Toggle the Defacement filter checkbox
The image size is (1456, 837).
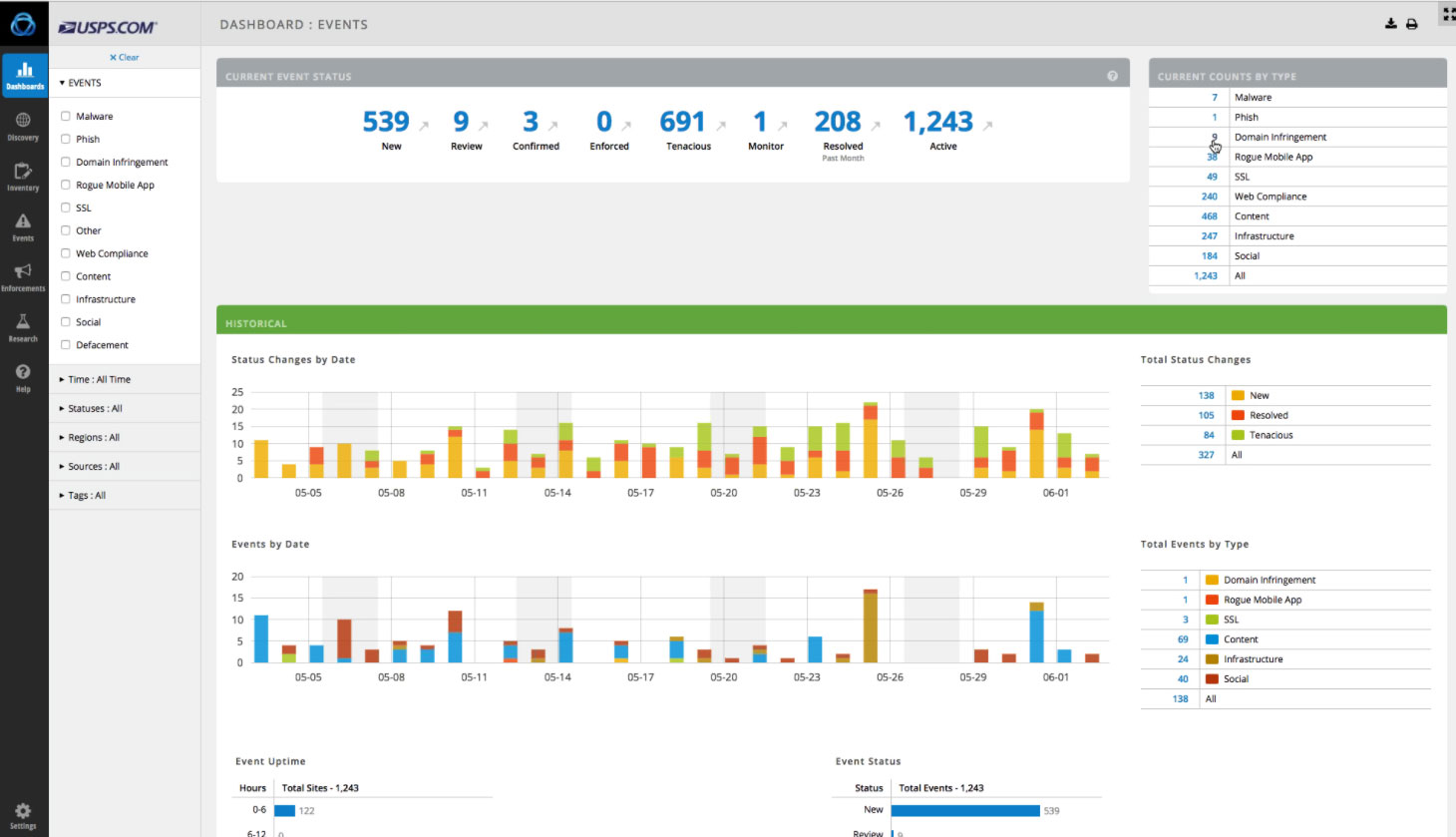tap(66, 345)
